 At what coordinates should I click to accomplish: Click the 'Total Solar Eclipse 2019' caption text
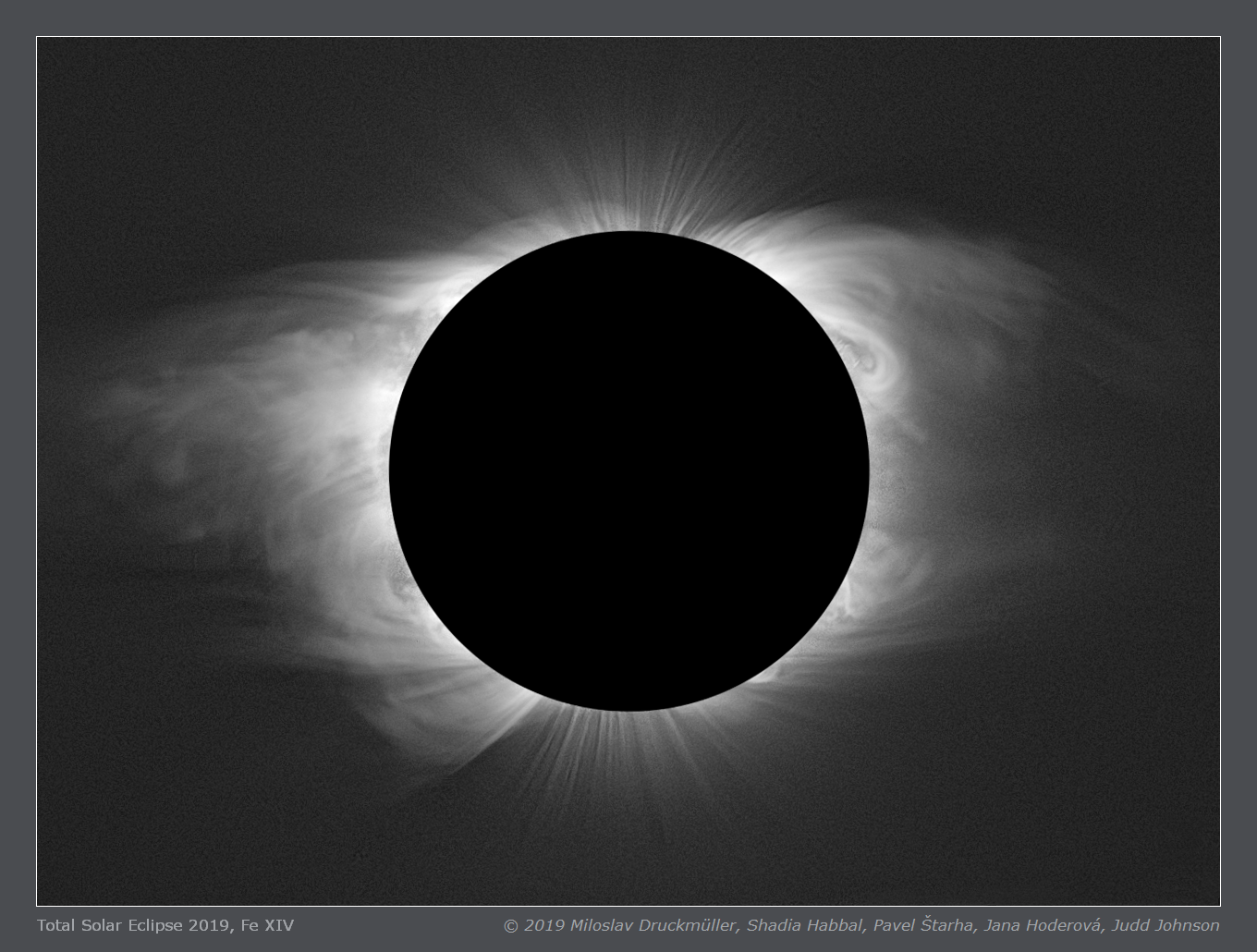coord(129,925)
